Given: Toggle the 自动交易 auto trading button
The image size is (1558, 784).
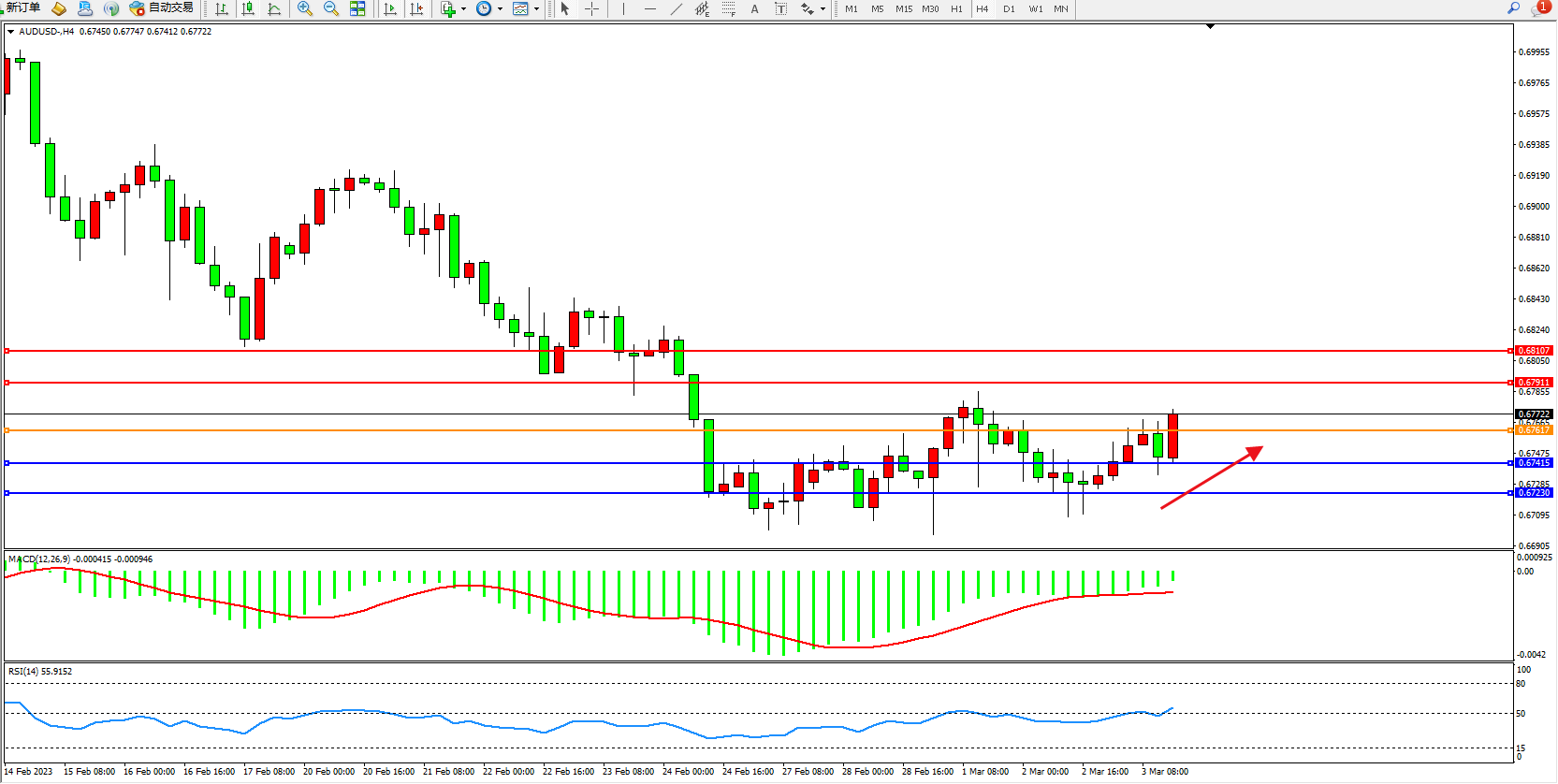Looking at the screenshot, I should pyautogui.click(x=162, y=8).
